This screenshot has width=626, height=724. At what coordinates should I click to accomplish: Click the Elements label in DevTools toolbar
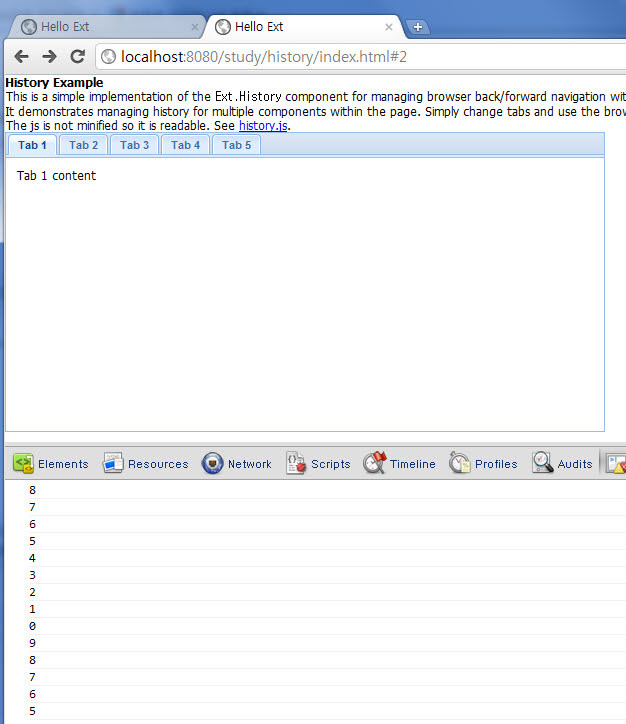pyautogui.click(x=63, y=464)
